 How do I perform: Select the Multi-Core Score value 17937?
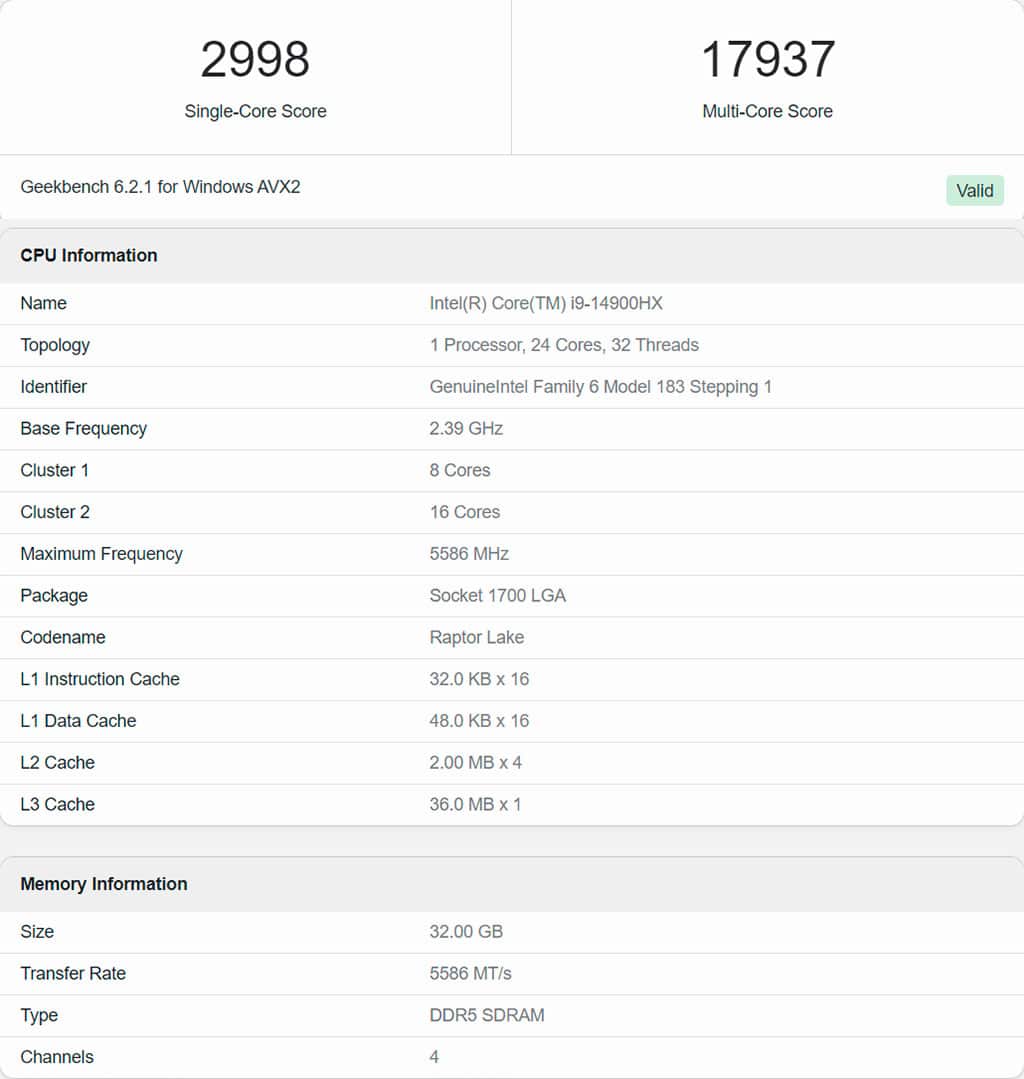[x=767, y=59]
